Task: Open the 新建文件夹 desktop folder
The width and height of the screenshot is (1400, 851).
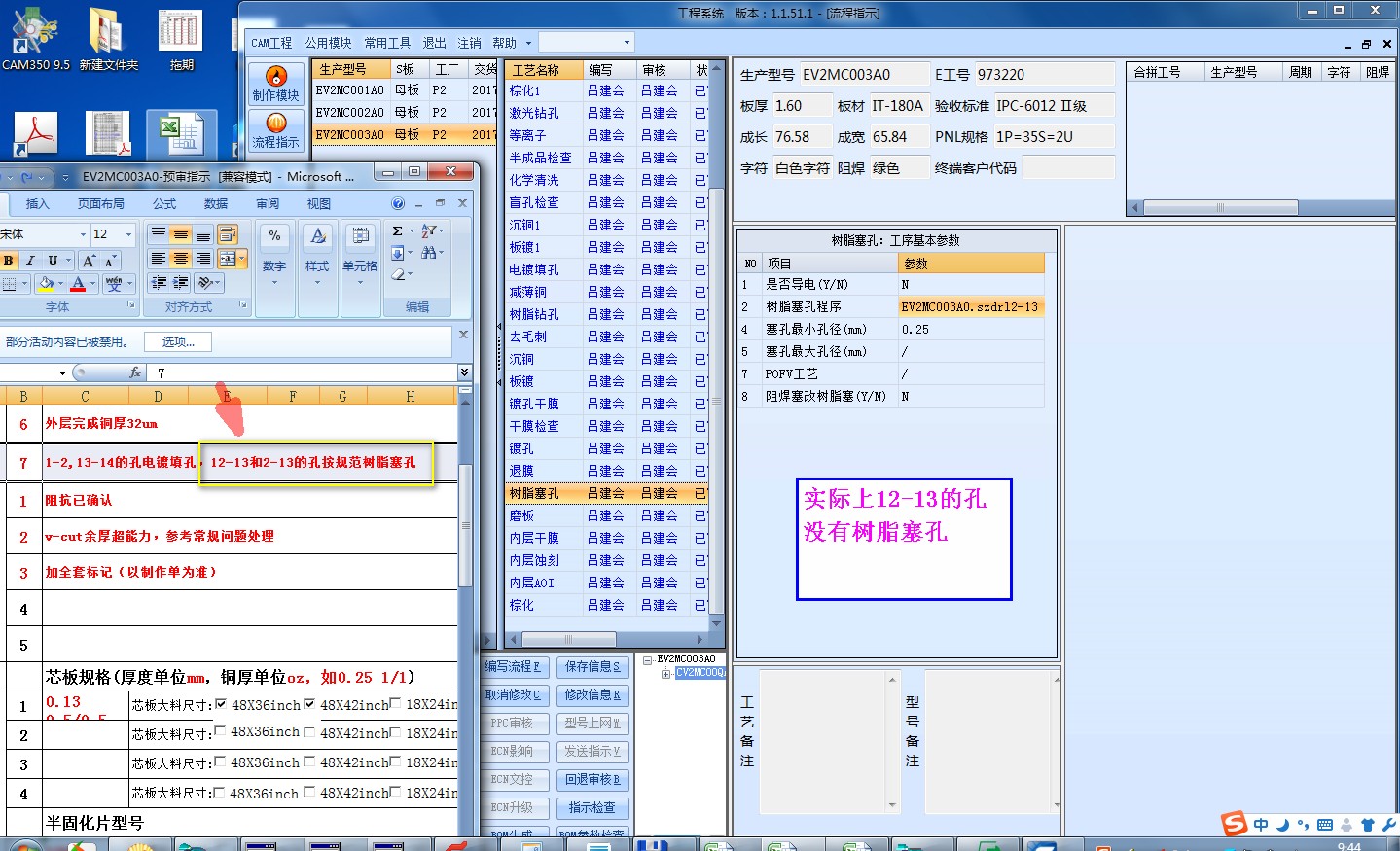Action: pos(109,39)
